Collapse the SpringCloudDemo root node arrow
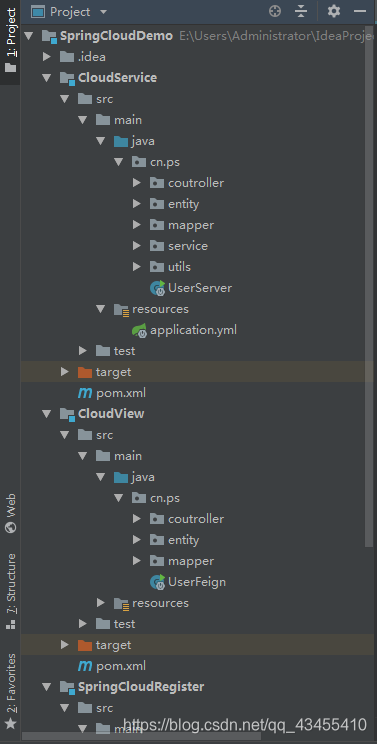 pos(28,36)
